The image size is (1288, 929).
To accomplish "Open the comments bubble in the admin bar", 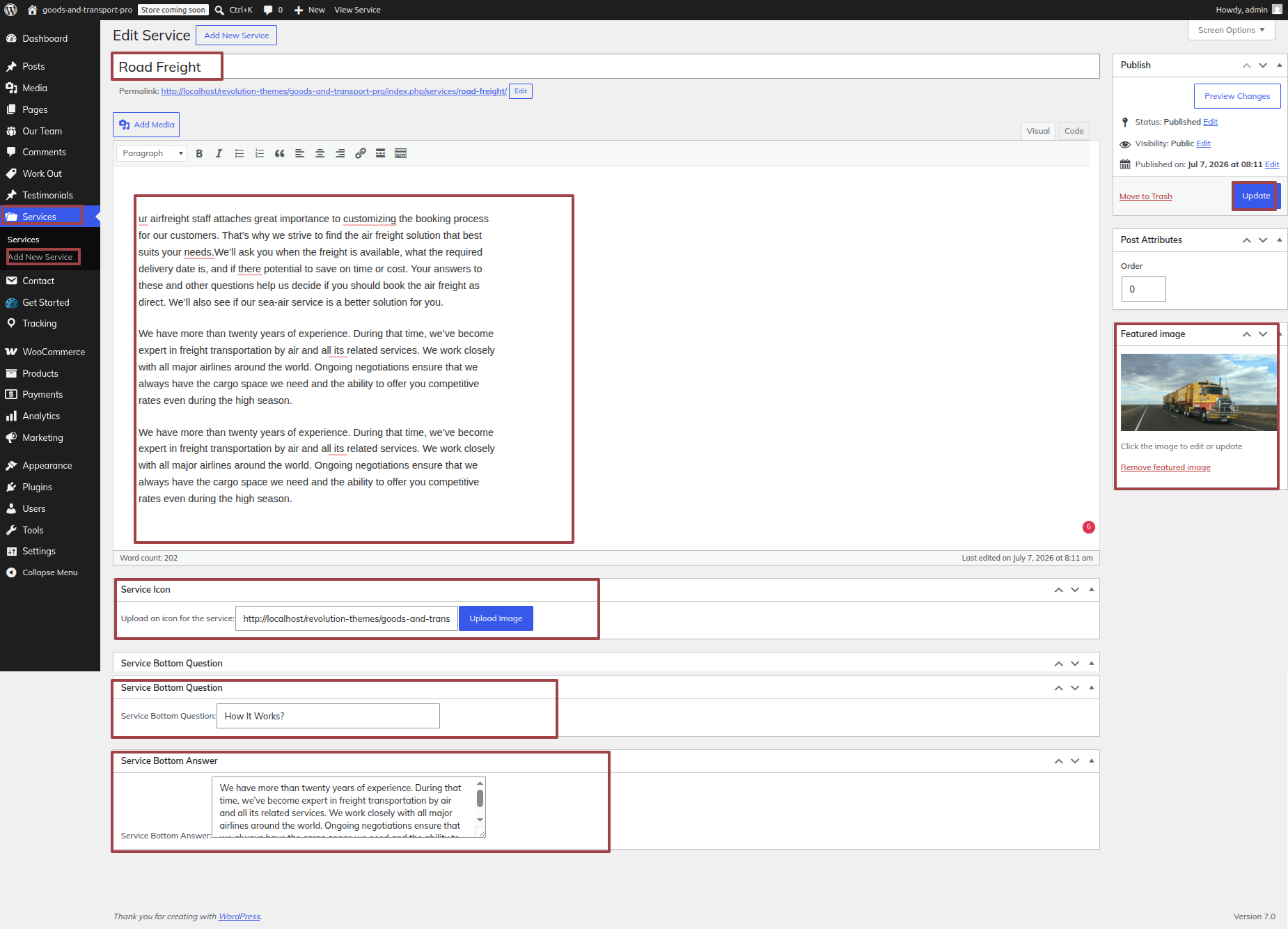I will 268,10.
